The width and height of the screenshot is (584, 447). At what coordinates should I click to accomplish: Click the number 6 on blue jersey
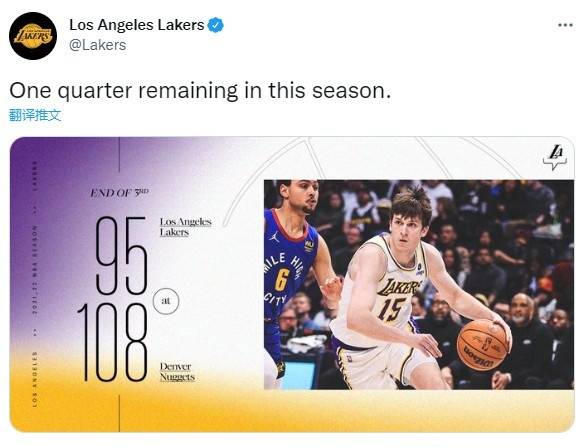[282, 280]
